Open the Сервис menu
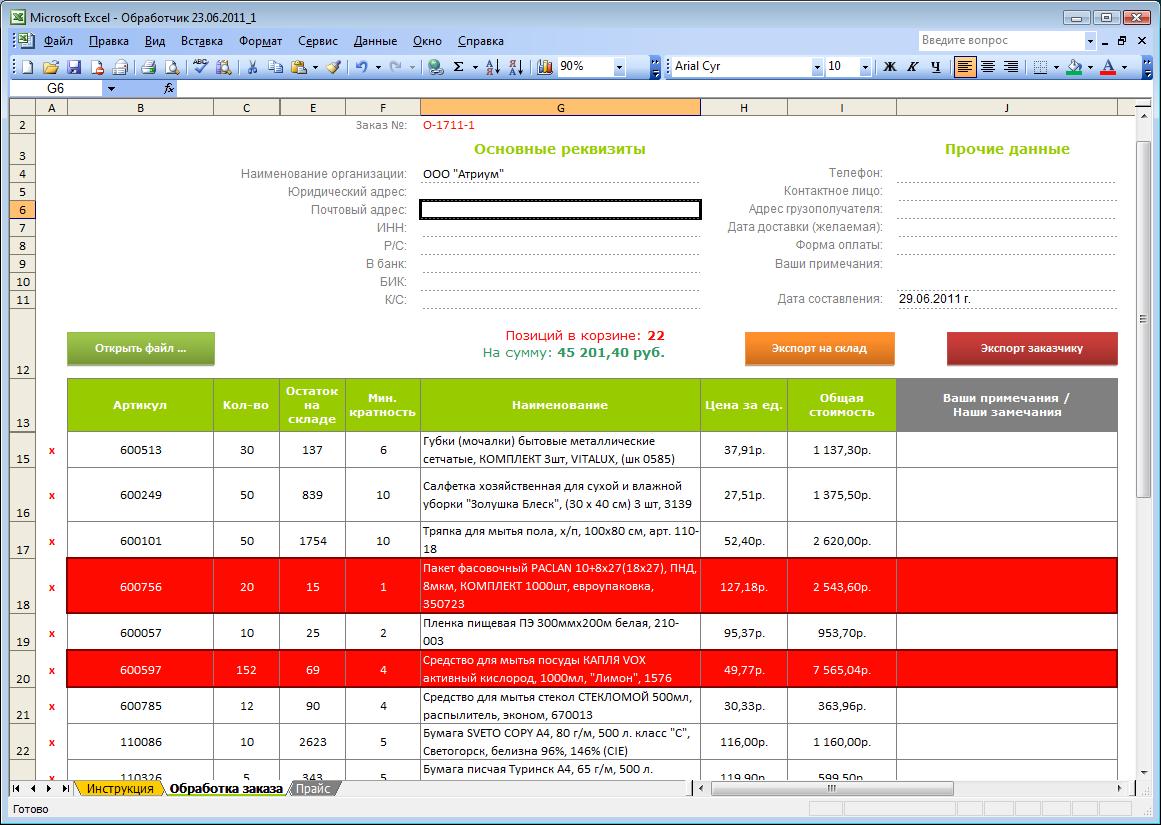This screenshot has height=825, width=1161. click(318, 41)
